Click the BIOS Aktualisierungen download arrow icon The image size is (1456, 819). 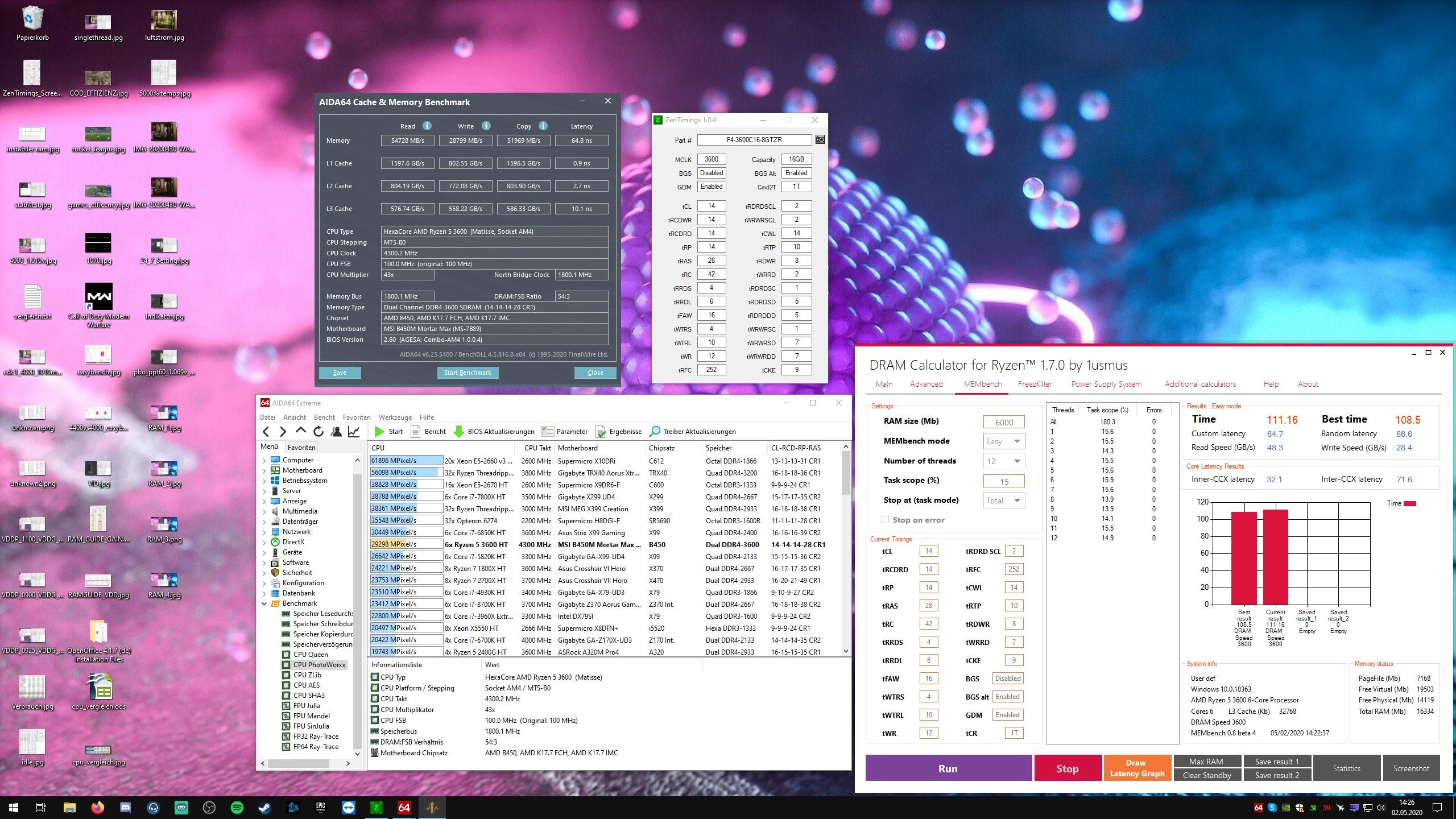click(458, 432)
